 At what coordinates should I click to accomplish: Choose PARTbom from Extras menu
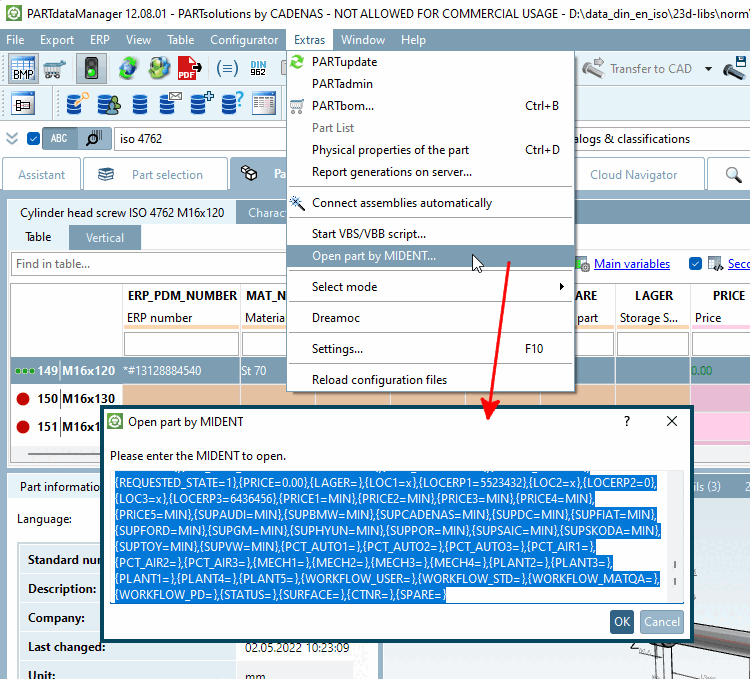pos(430,106)
